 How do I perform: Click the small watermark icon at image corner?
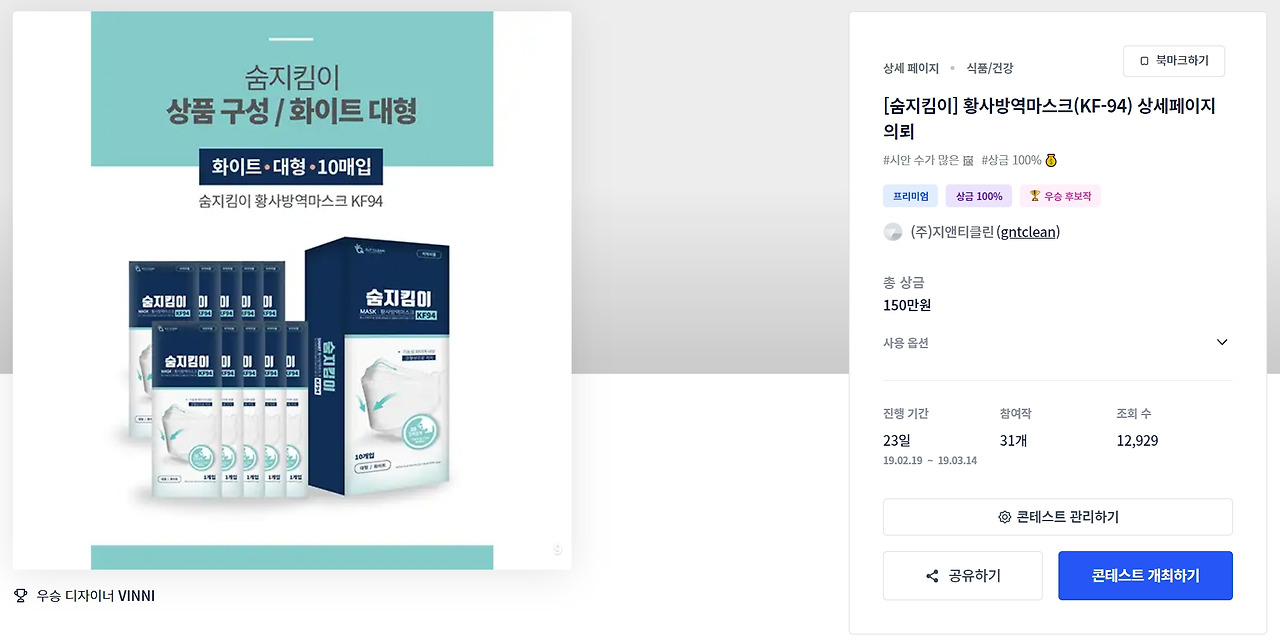click(558, 549)
